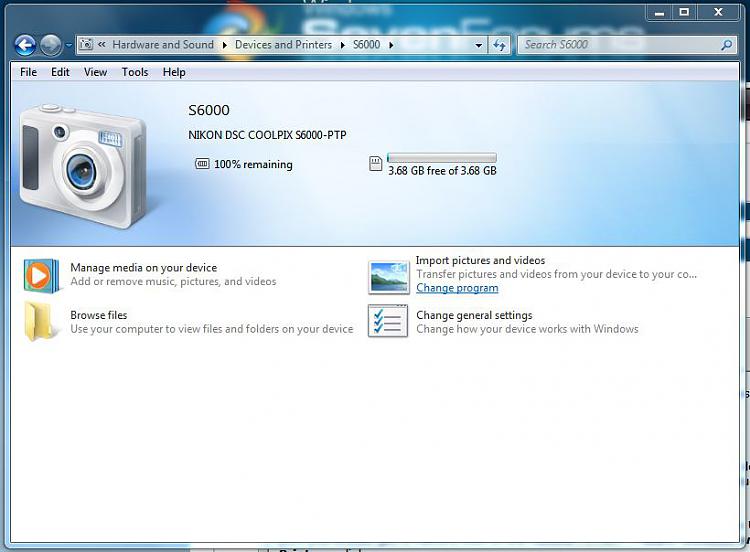
Task: Click the folder icon for Browse files
Action: click(x=40, y=321)
